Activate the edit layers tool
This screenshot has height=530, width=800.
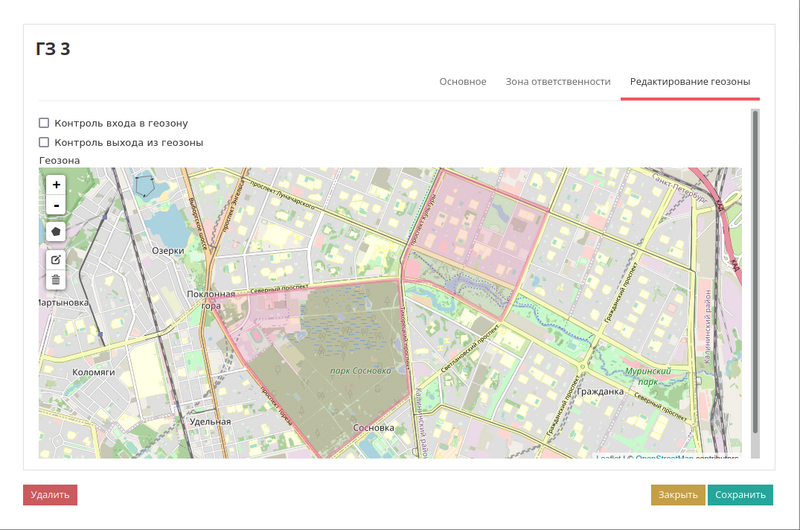pyautogui.click(x=56, y=260)
